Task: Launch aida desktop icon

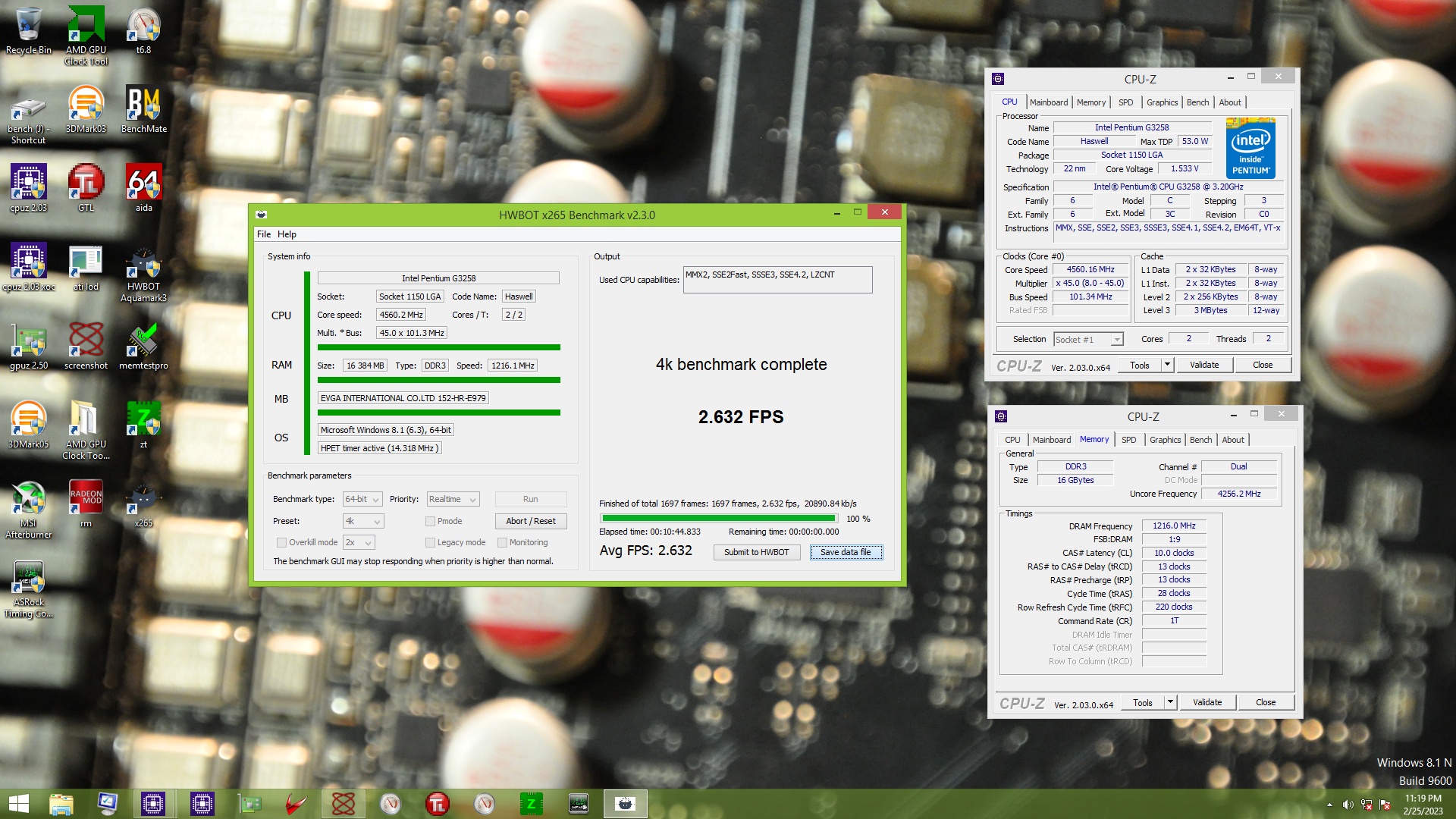Action: (143, 188)
